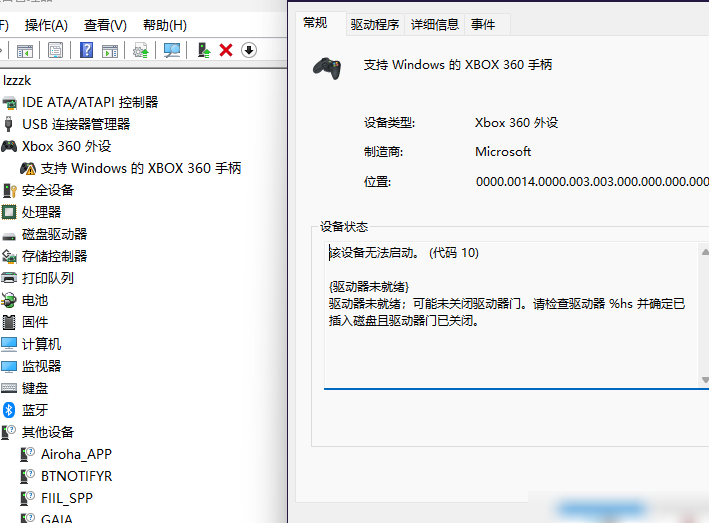Click the red X uninstall device icon

tap(226, 50)
